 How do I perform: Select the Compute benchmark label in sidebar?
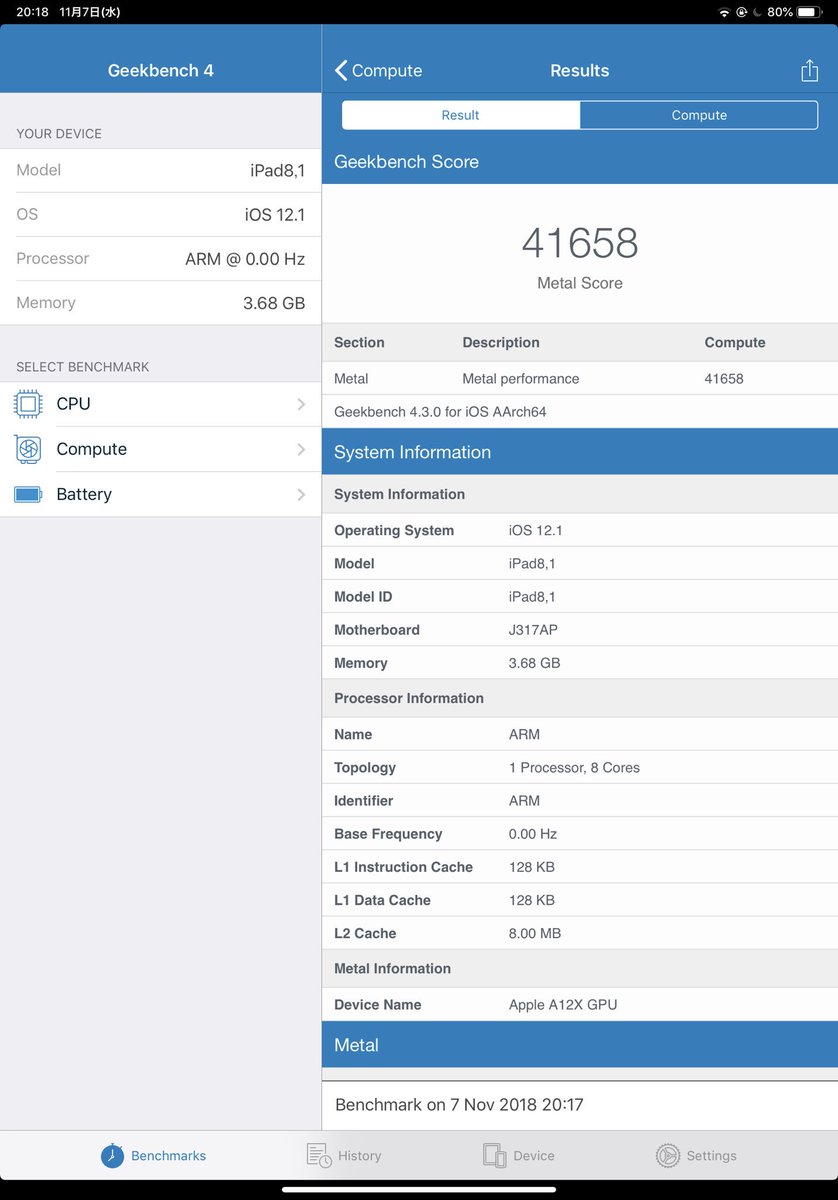(x=91, y=450)
